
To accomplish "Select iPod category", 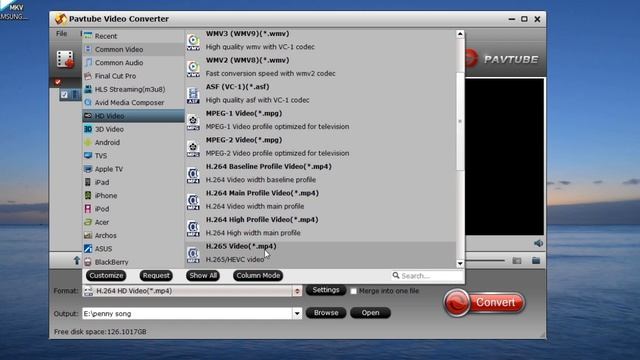I will pyautogui.click(x=133, y=209).
